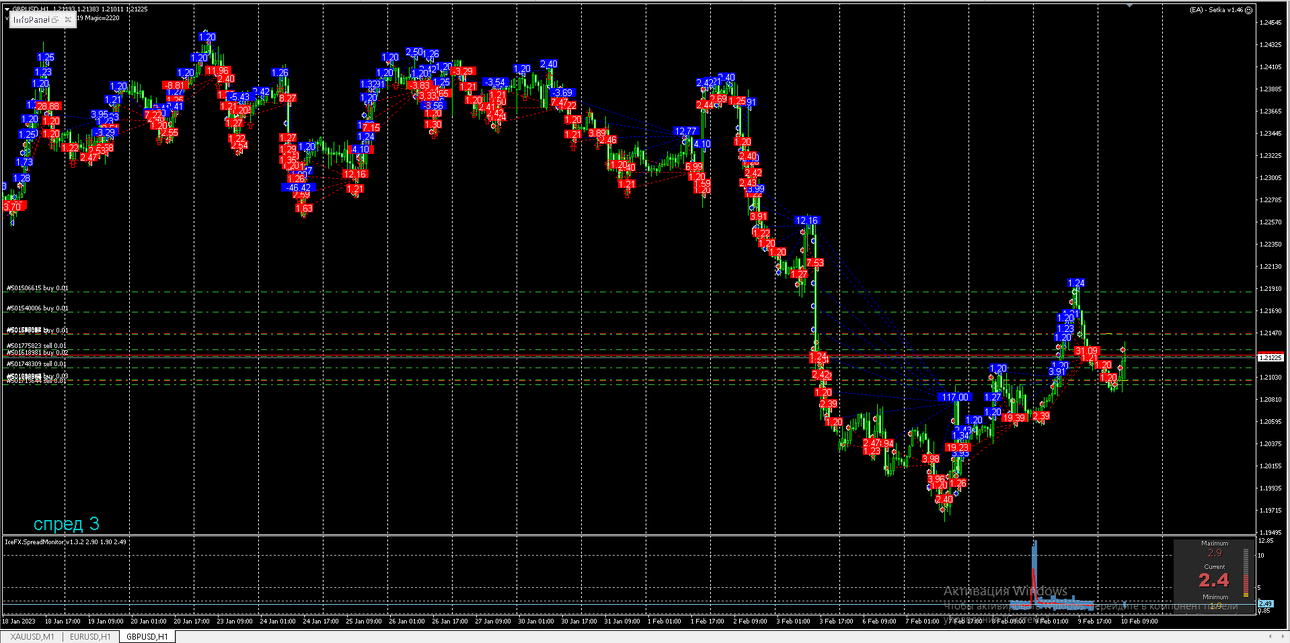This screenshot has width=1290, height=643.
Task: Click the 'спред 3' text label
Action: pyautogui.click(x=66, y=523)
